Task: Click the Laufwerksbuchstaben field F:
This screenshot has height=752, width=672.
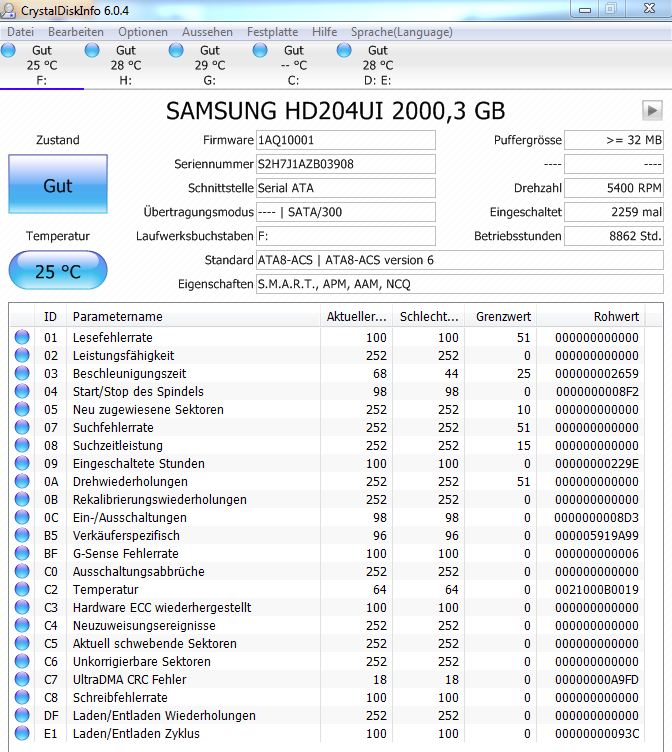Action: click(x=346, y=236)
